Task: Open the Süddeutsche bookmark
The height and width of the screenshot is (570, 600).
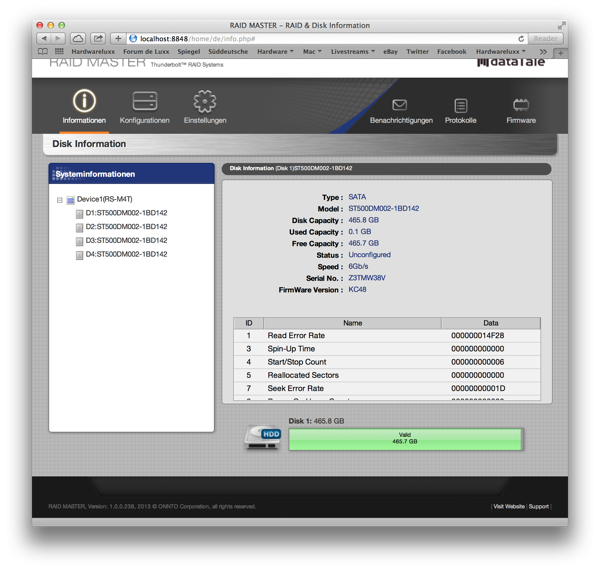Action: [228, 51]
